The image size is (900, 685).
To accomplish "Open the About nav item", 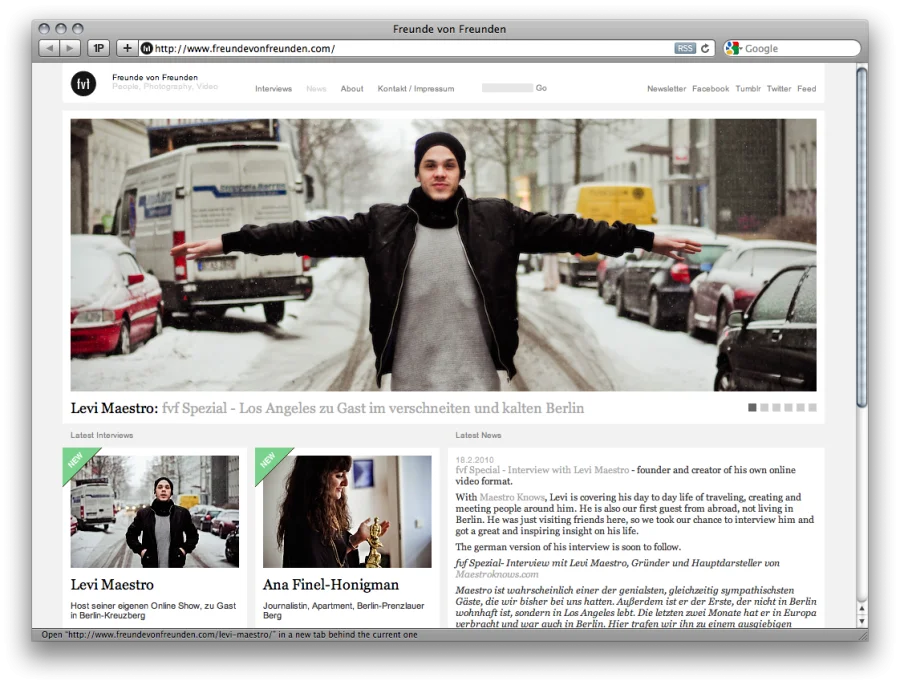I will pyautogui.click(x=352, y=89).
